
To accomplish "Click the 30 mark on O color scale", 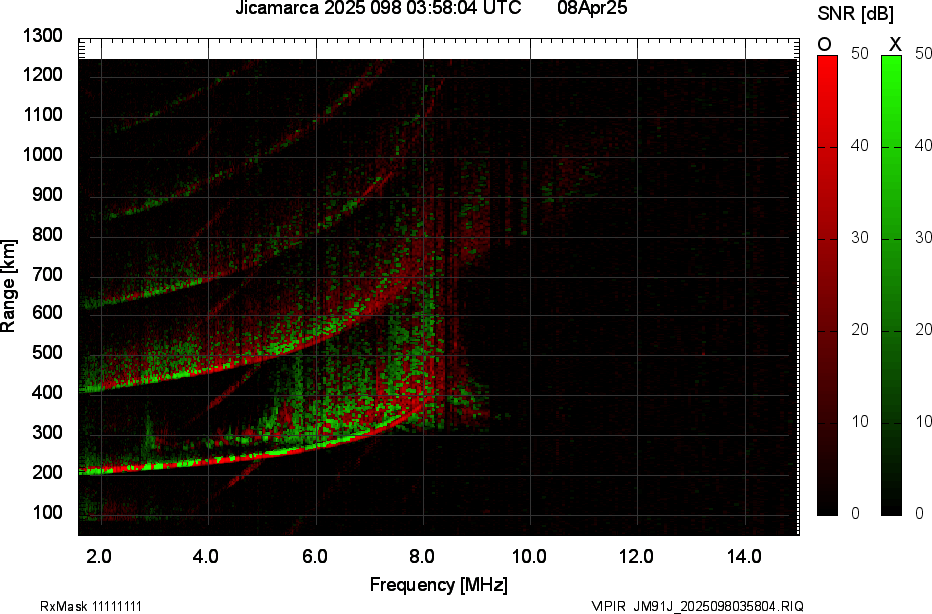I will (x=860, y=237).
